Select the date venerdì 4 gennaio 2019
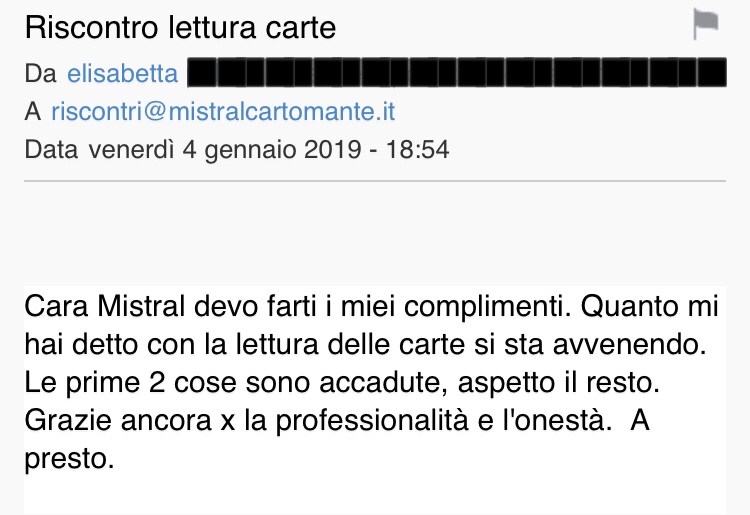Image resolution: width=750 pixels, height=515 pixels. click(x=227, y=150)
